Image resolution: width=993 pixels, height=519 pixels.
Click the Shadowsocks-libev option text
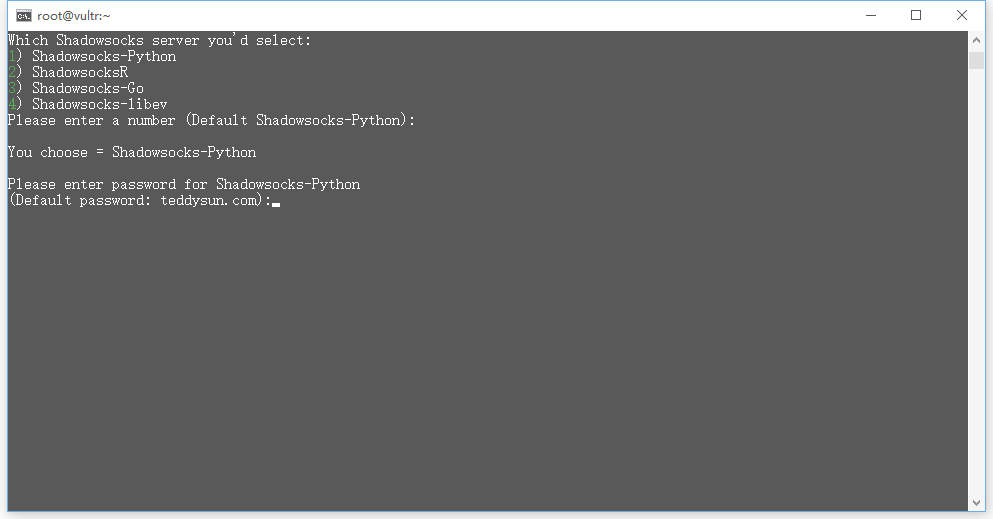click(100, 105)
